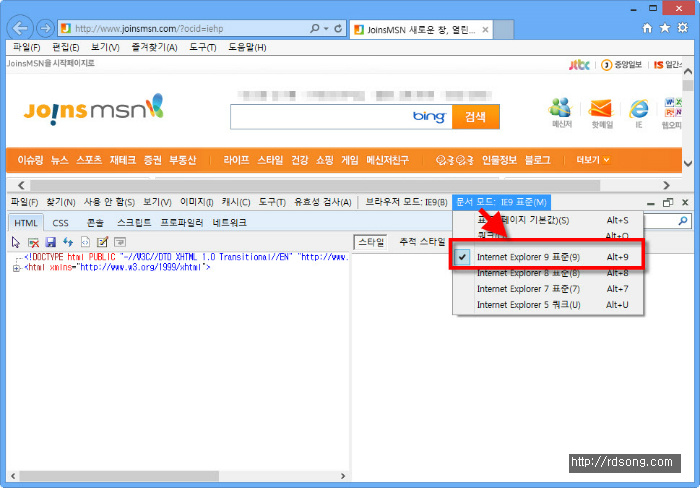Go back with the browser back arrow
Viewport: 700px width, 488px height.
coord(20,29)
